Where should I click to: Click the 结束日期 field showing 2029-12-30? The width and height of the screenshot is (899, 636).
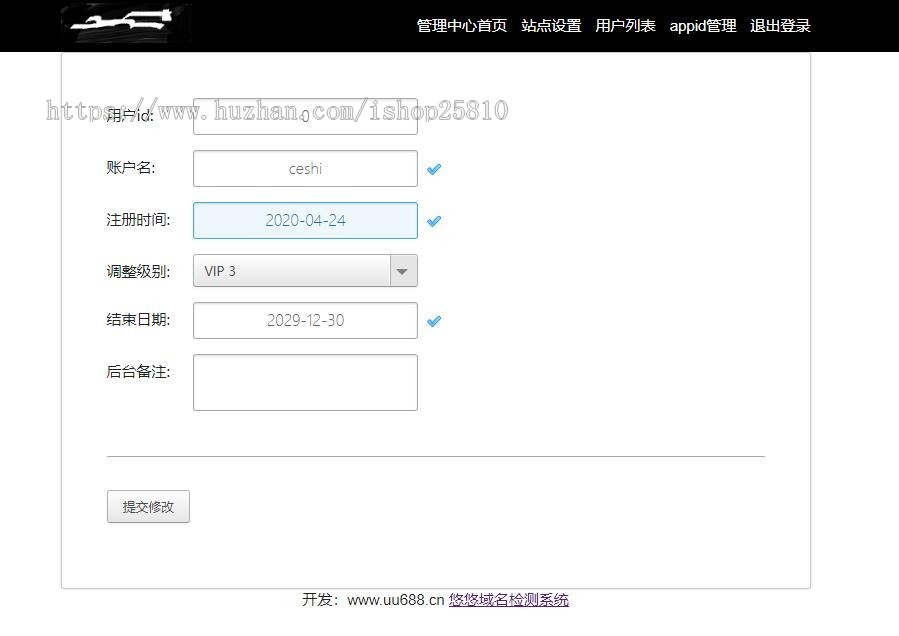click(305, 321)
